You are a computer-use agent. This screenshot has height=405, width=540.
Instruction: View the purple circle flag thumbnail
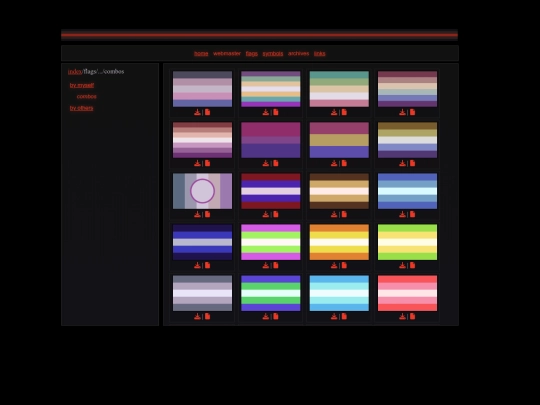pos(202,191)
